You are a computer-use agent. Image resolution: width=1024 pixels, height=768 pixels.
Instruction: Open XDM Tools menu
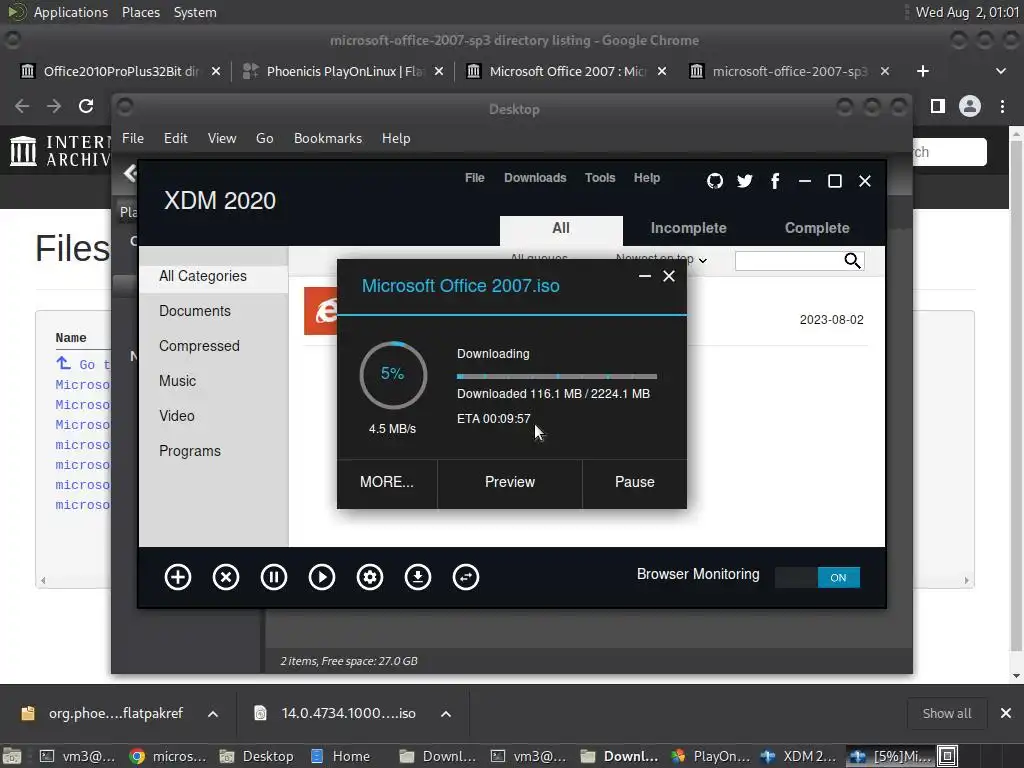(600, 178)
